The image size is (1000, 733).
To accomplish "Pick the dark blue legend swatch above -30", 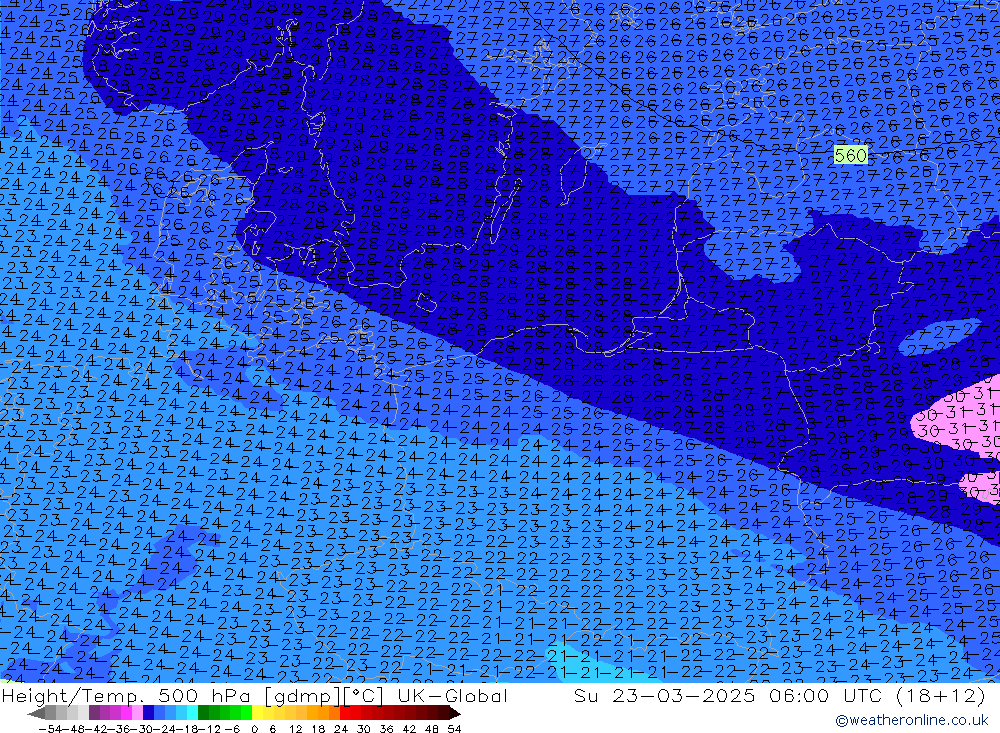I will coord(148,713).
